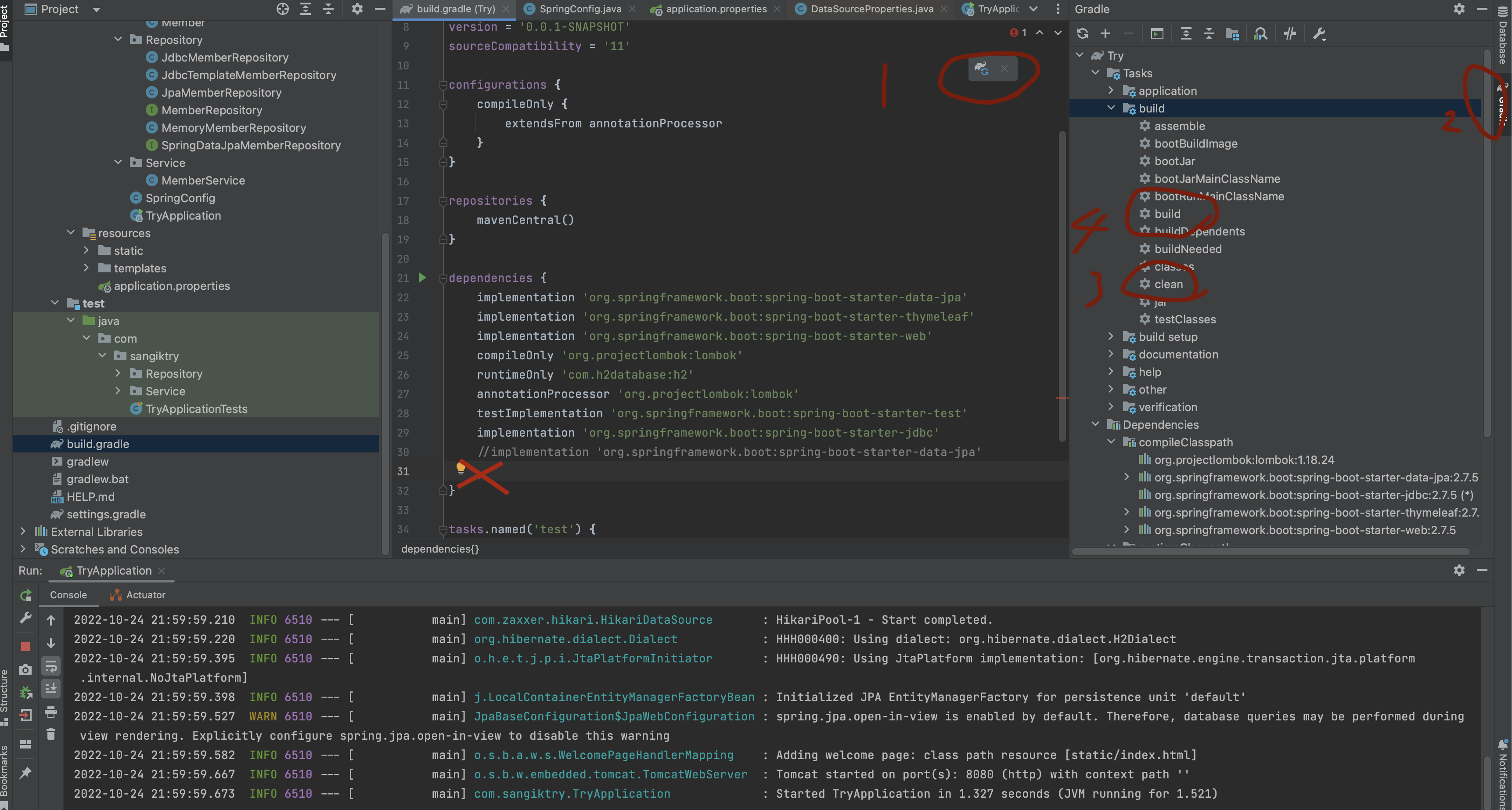Open Actuator tab in Run panel
The height and width of the screenshot is (810, 1512).
[137, 594]
